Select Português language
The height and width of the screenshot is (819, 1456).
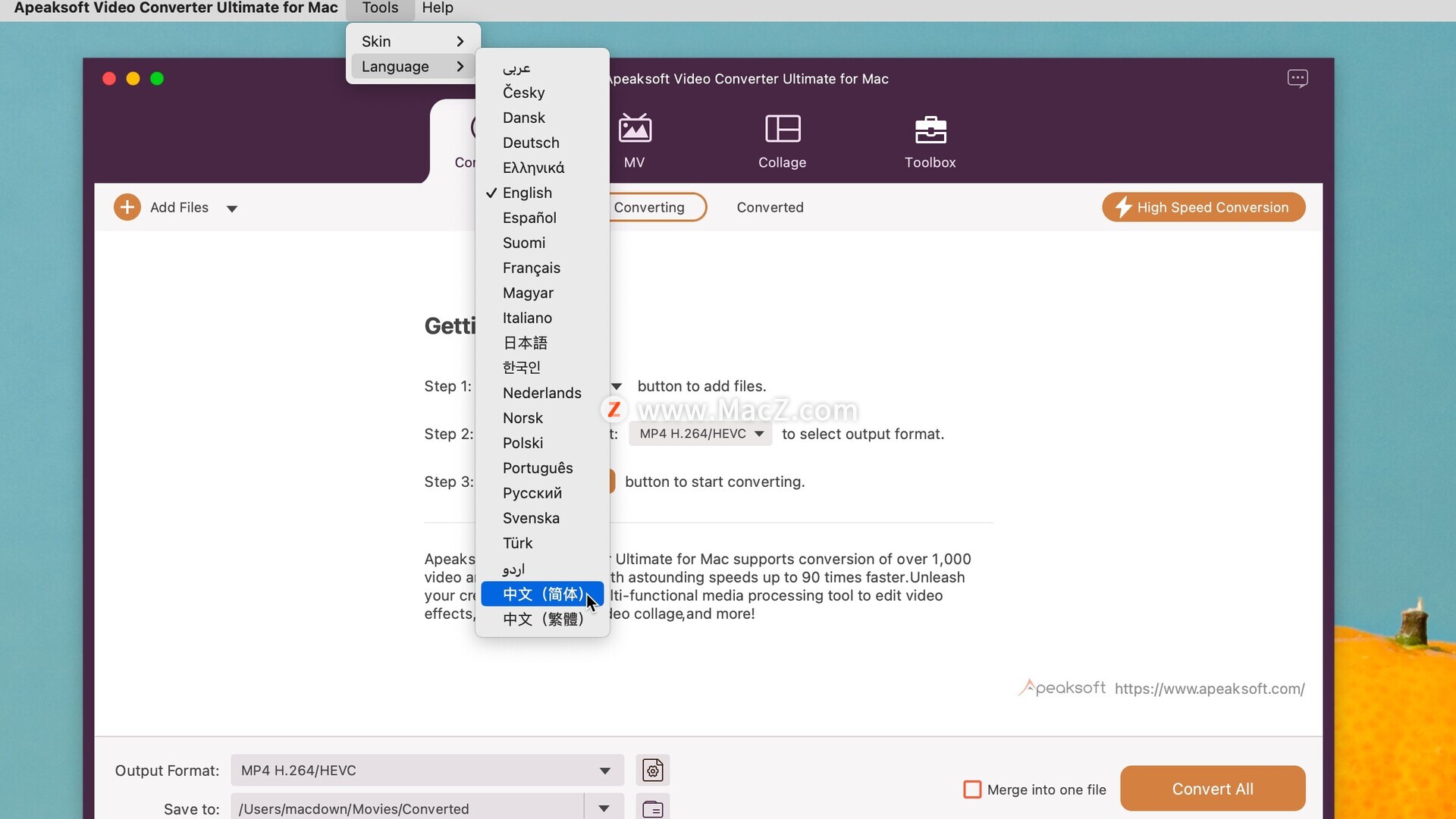point(542,468)
